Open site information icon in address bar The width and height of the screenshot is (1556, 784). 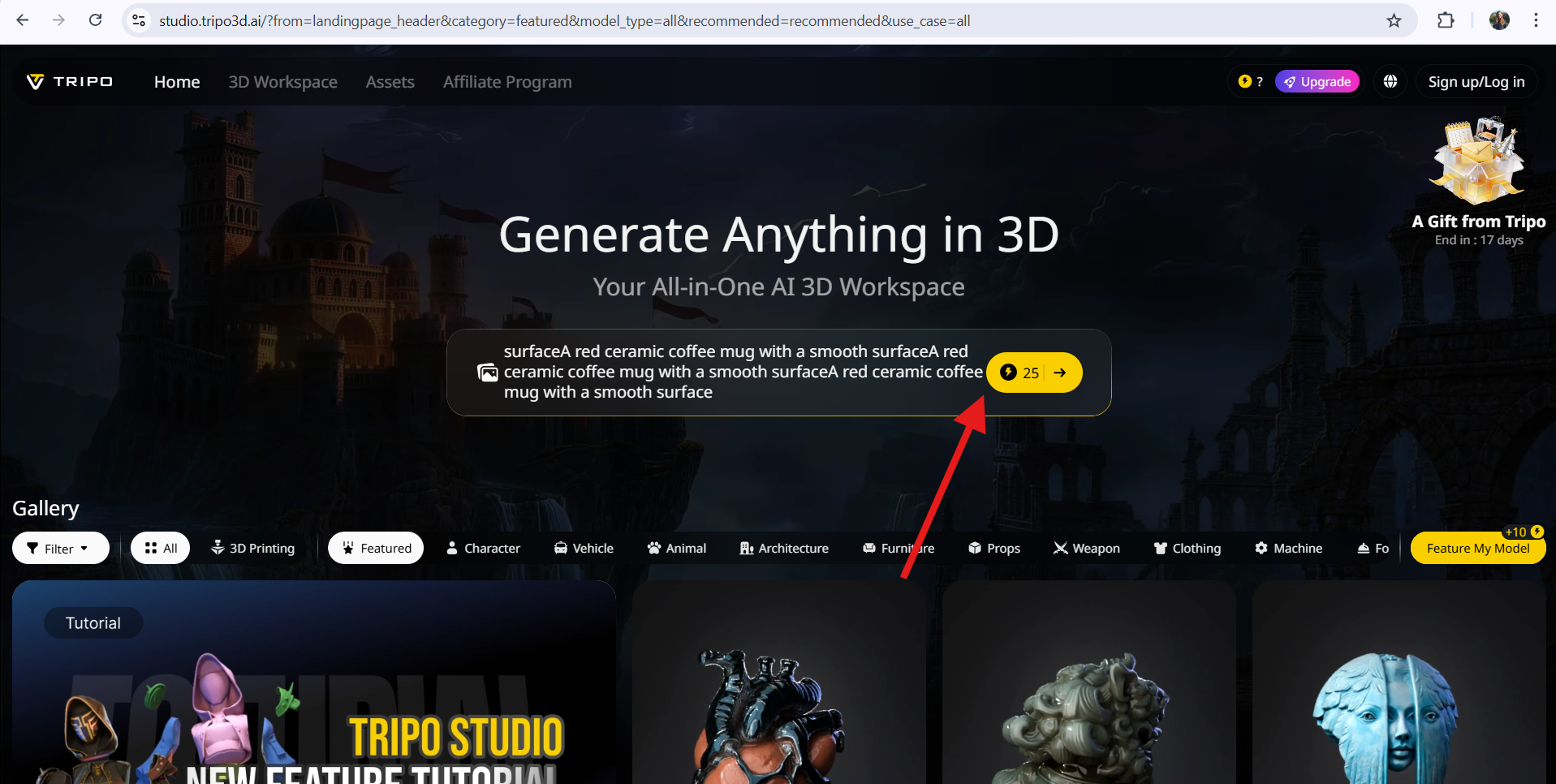(140, 20)
